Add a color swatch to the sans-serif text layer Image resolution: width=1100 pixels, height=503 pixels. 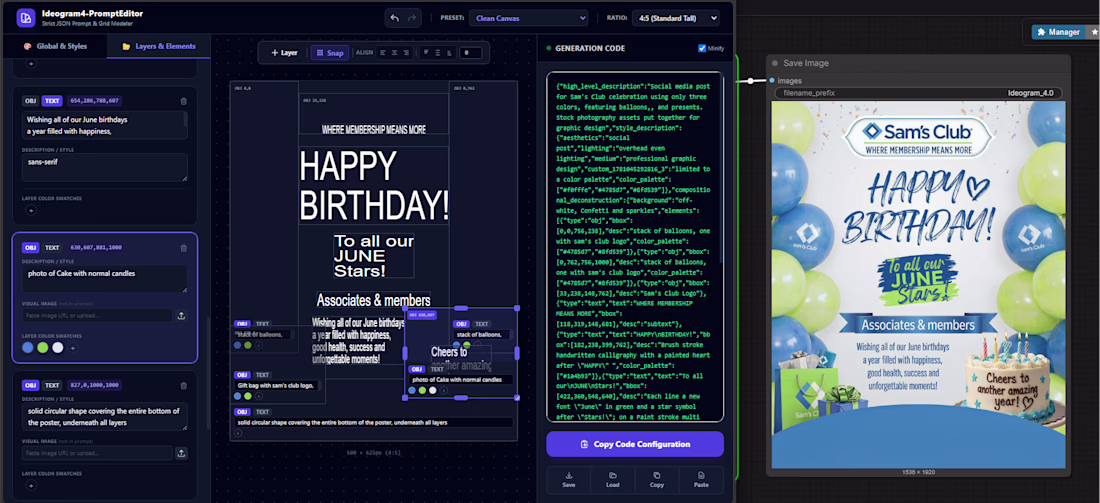[30, 208]
